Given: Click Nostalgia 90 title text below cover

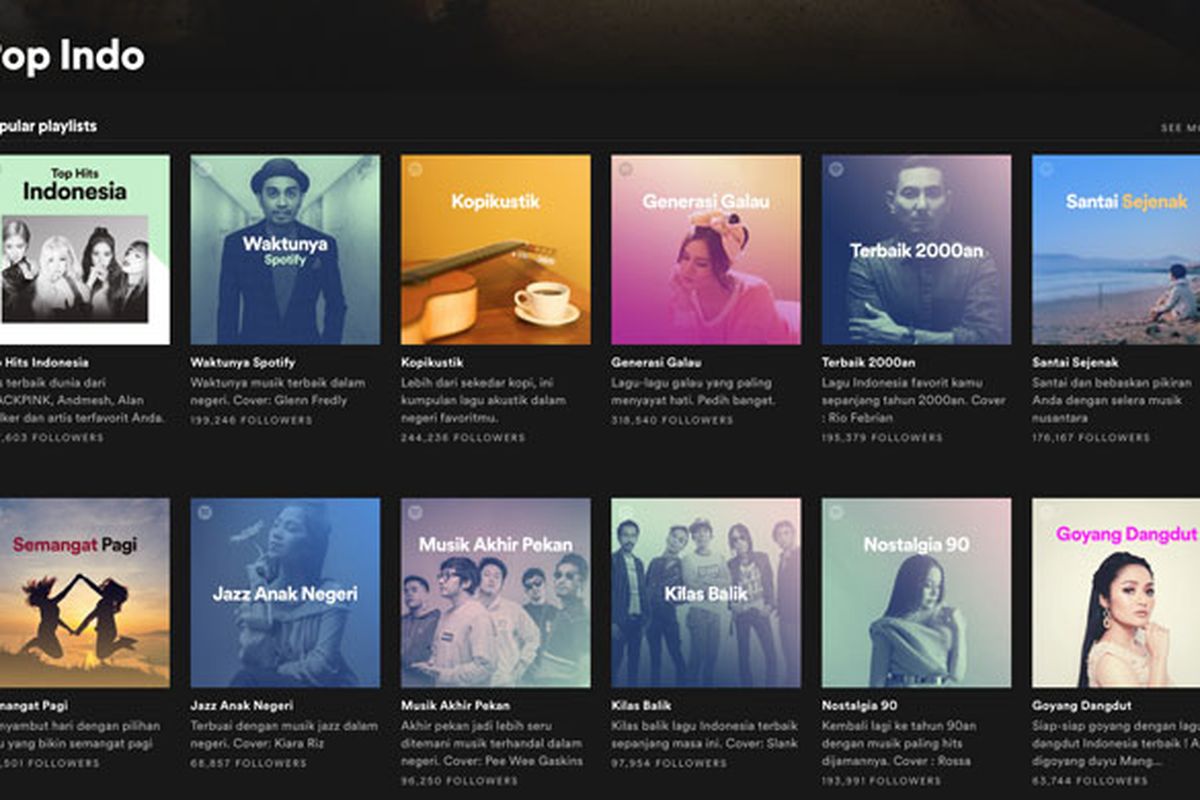Looking at the screenshot, I should pos(860,705).
